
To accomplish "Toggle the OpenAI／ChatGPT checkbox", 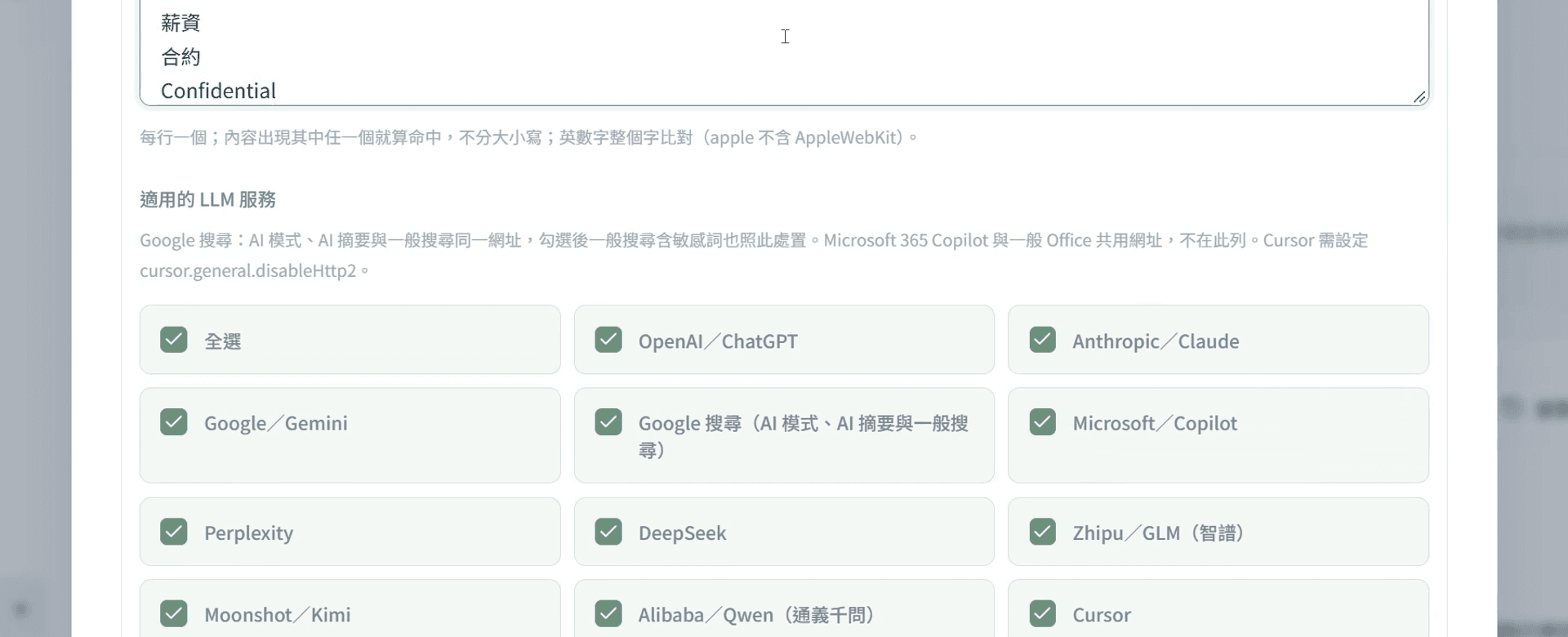I will click(608, 340).
